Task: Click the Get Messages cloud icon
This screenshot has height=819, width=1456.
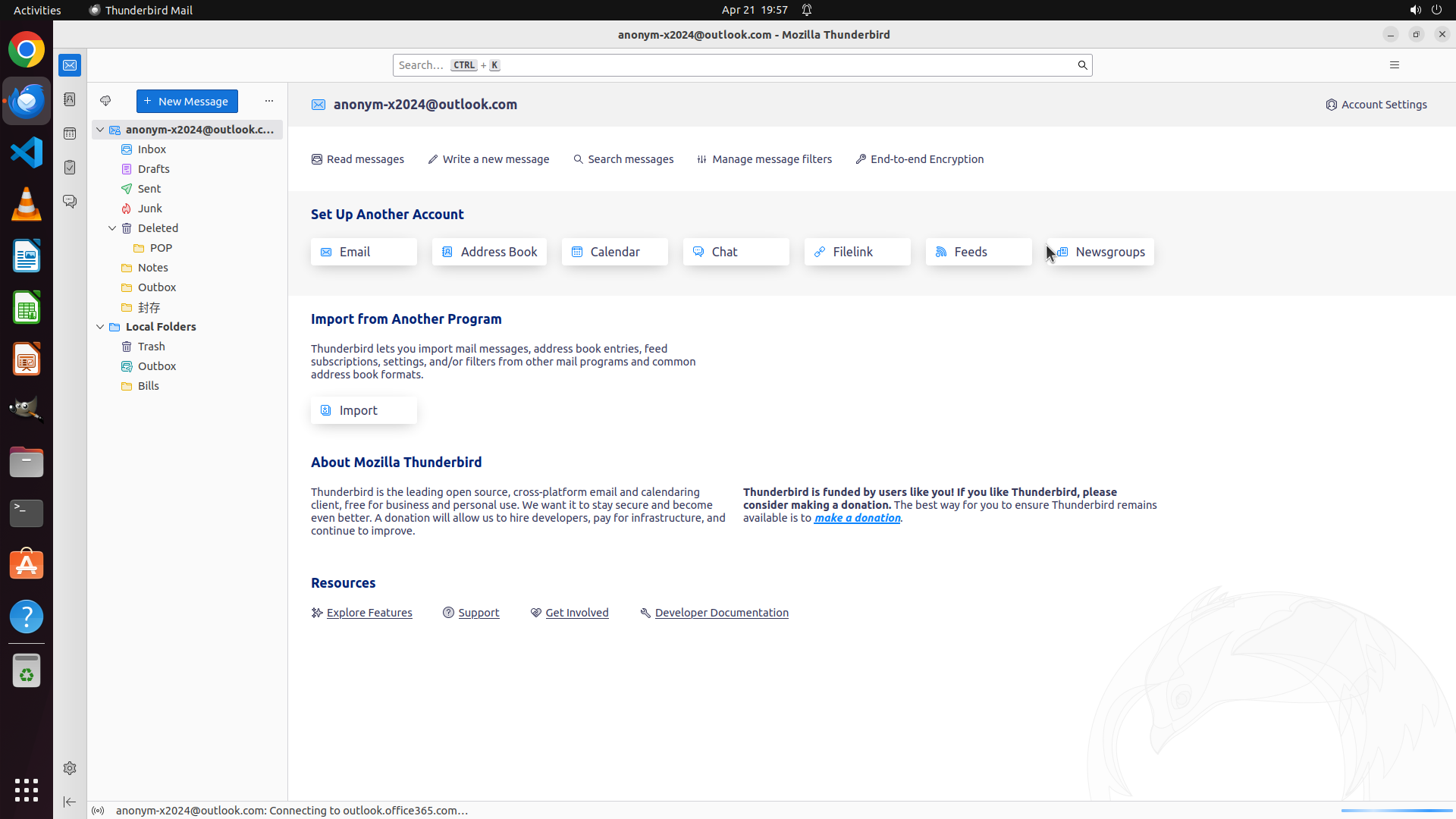Action: pyautogui.click(x=105, y=101)
